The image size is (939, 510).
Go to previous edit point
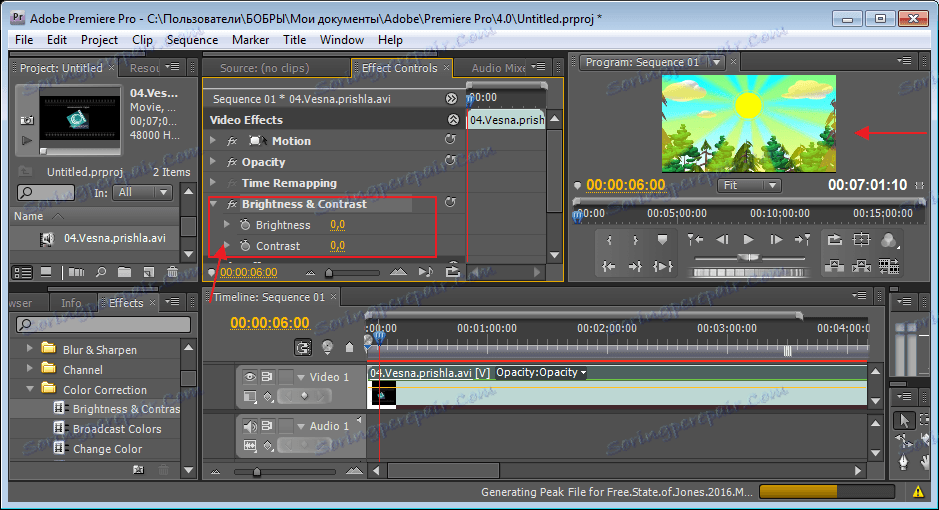[x=695, y=239]
